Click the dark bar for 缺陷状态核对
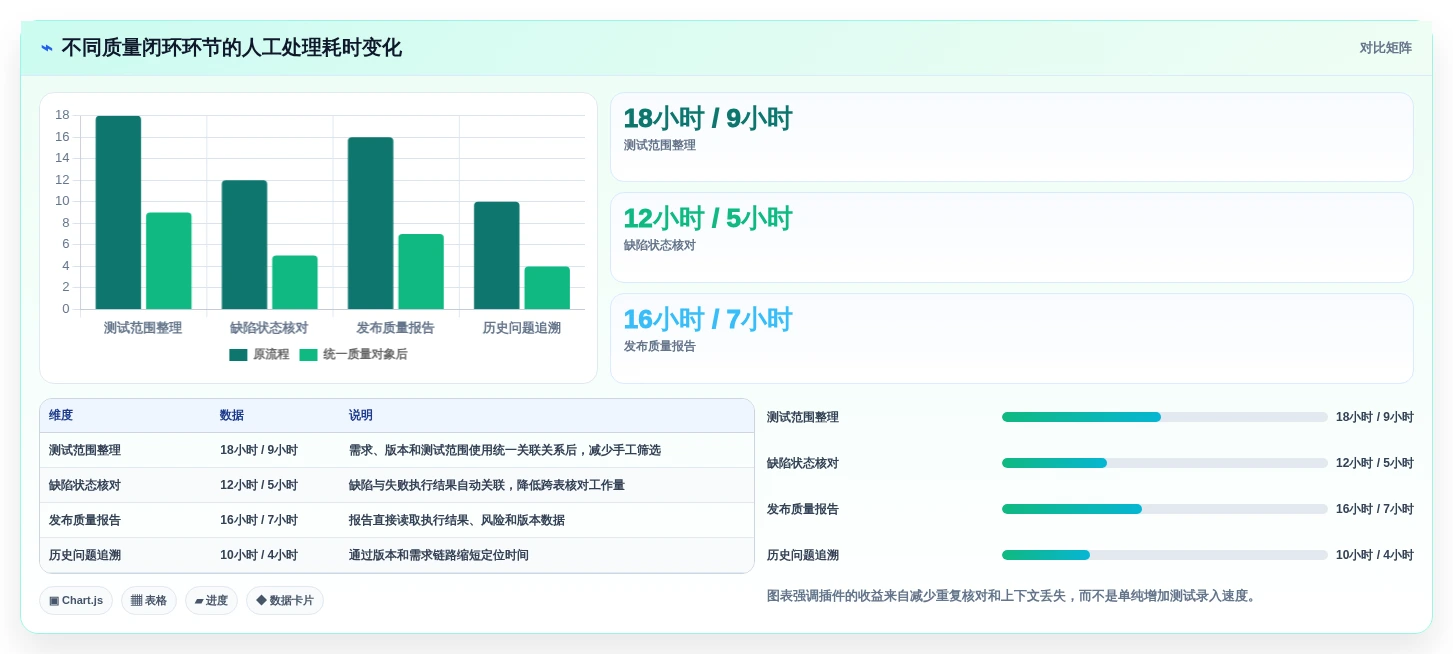The image size is (1453, 654). point(244,245)
